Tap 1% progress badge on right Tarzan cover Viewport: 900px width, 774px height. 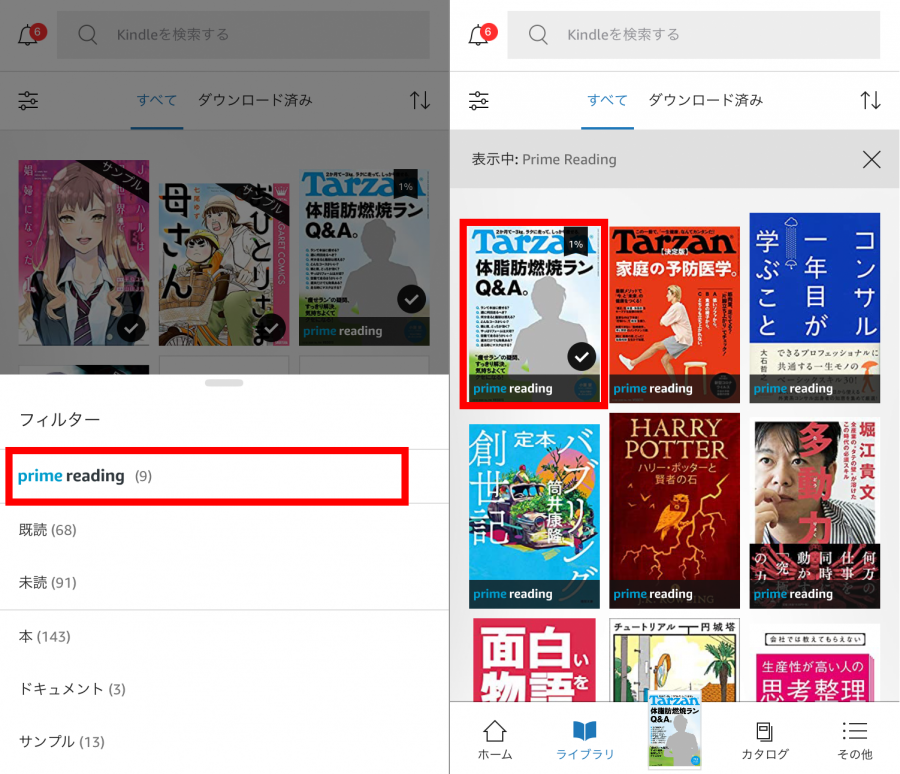point(576,242)
